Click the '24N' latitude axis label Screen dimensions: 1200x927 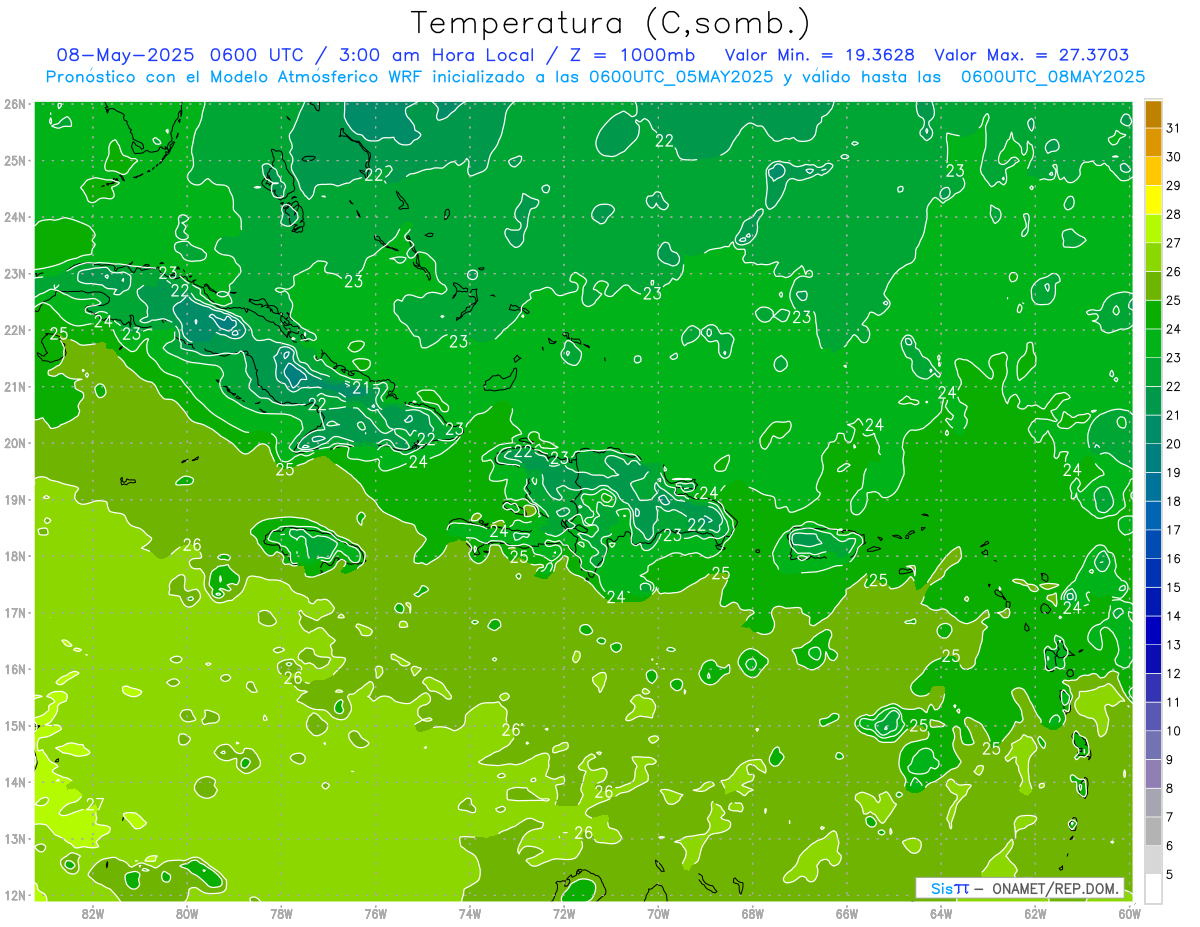pyautogui.click(x=16, y=217)
